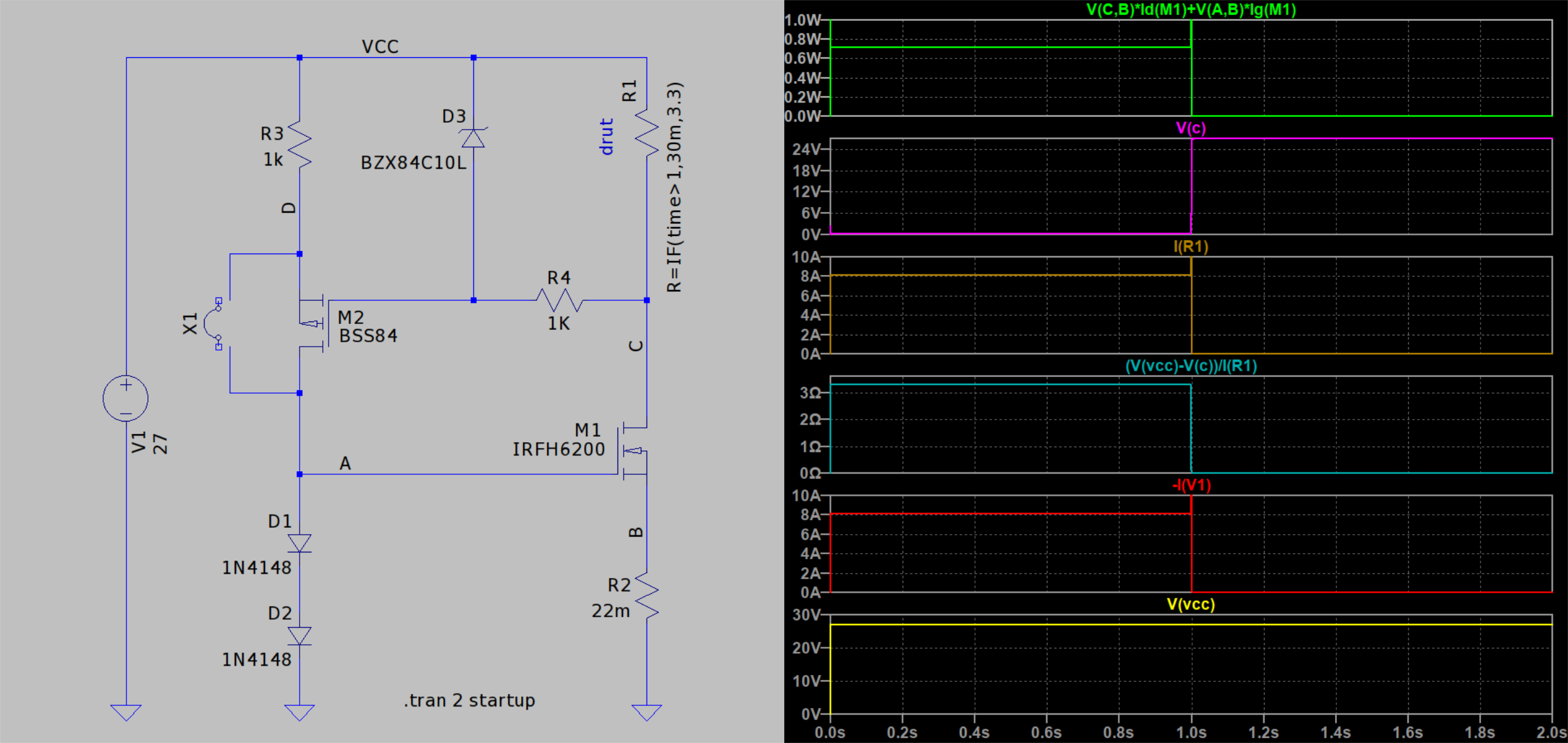Click the .tran 2 startup directive
Viewport: 1568px width, 743px height.
click(x=470, y=700)
